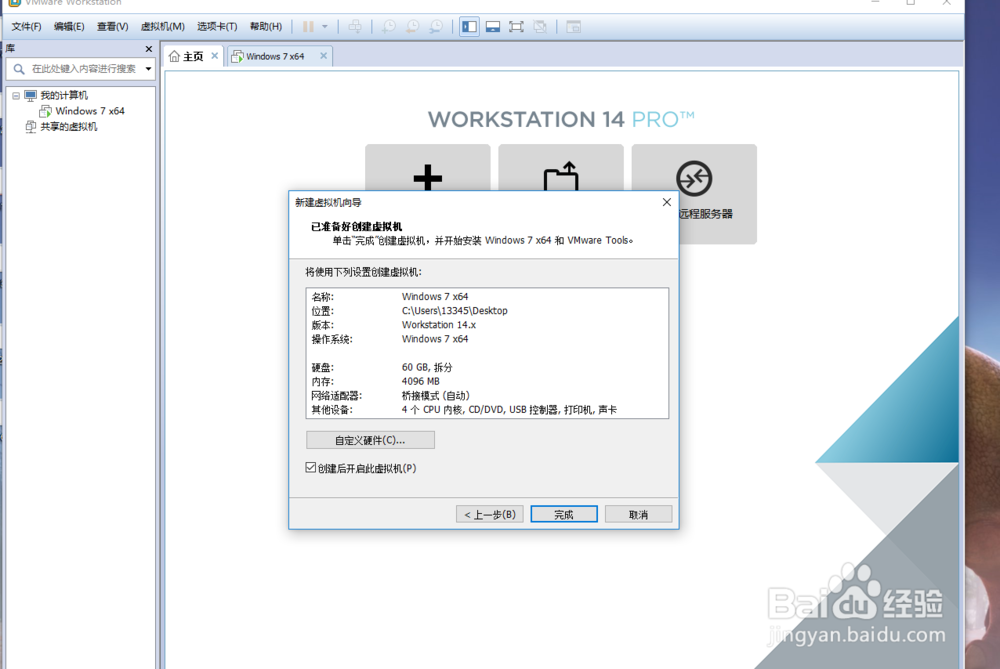Toggle the library sidebar view icon
1000x669 pixels.
coord(469,27)
